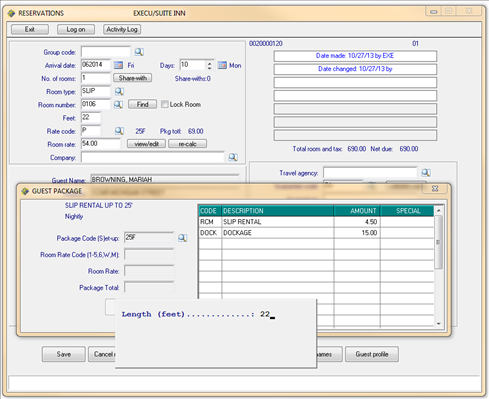Select the Date changed note line
The image size is (489, 399).
[x=355, y=69]
